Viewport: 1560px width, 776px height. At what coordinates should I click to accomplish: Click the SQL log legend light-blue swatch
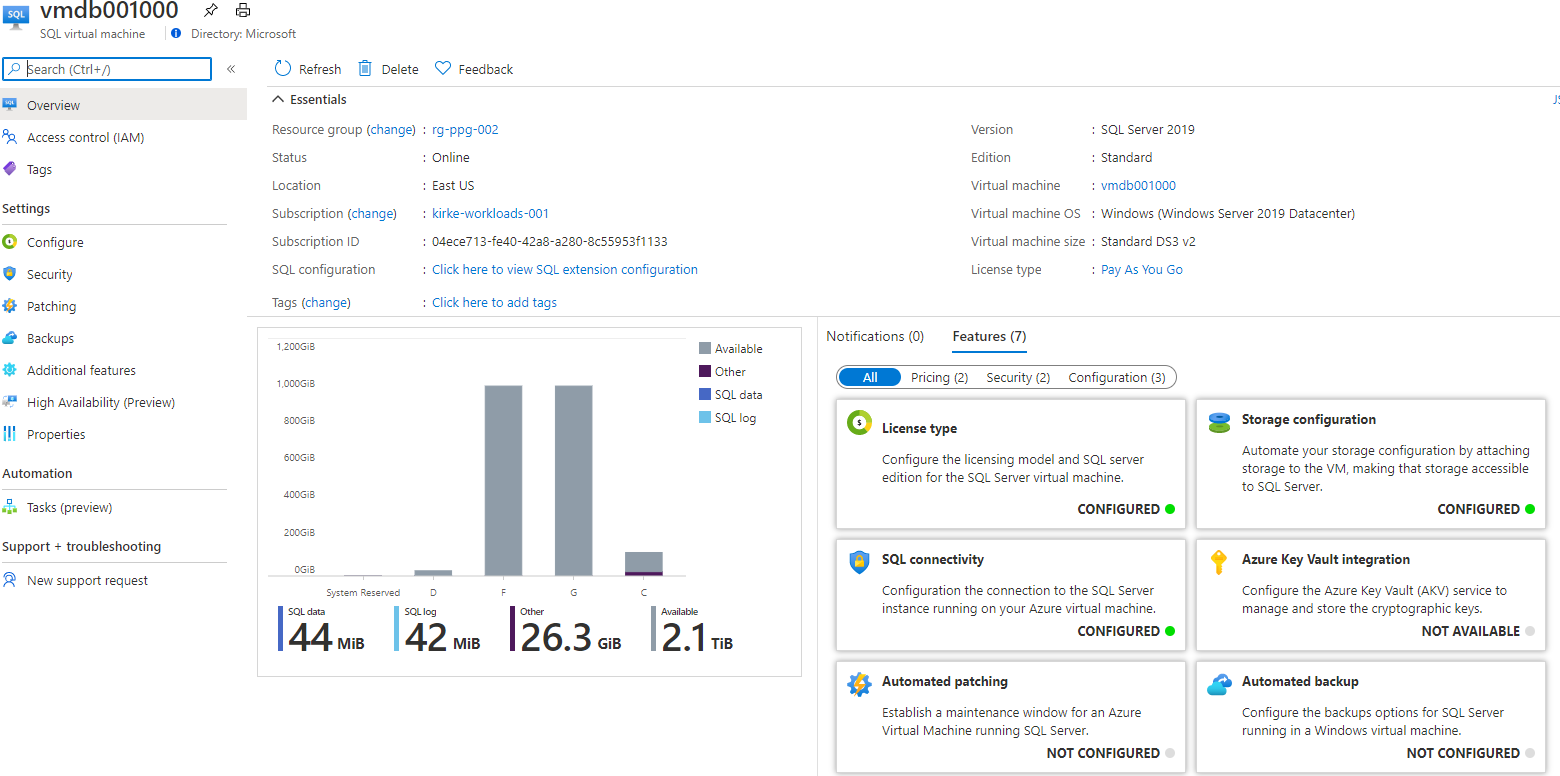point(705,417)
